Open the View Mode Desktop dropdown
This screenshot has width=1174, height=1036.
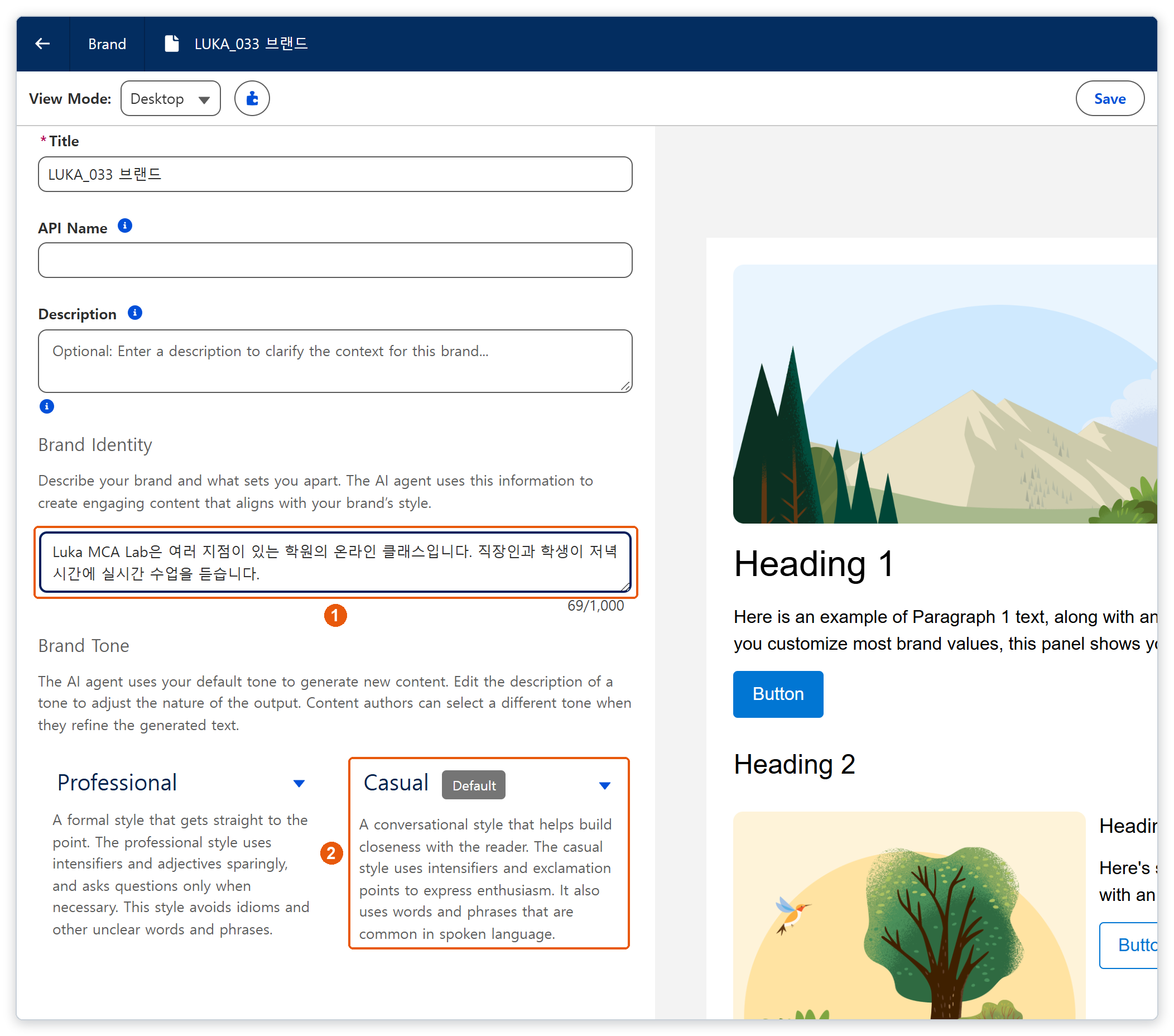coord(171,99)
